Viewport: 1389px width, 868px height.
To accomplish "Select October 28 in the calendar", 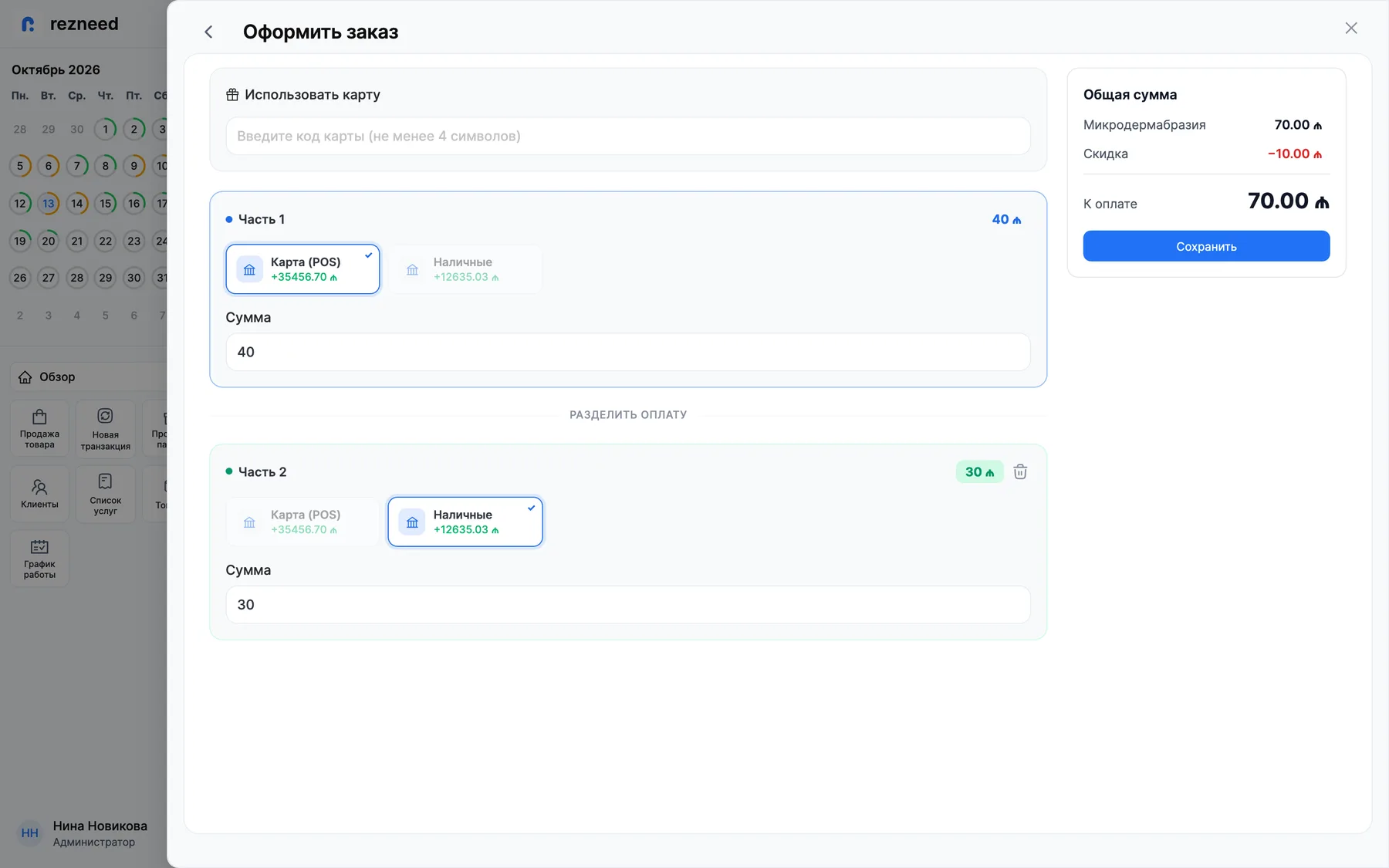I will click(x=77, y=278).
